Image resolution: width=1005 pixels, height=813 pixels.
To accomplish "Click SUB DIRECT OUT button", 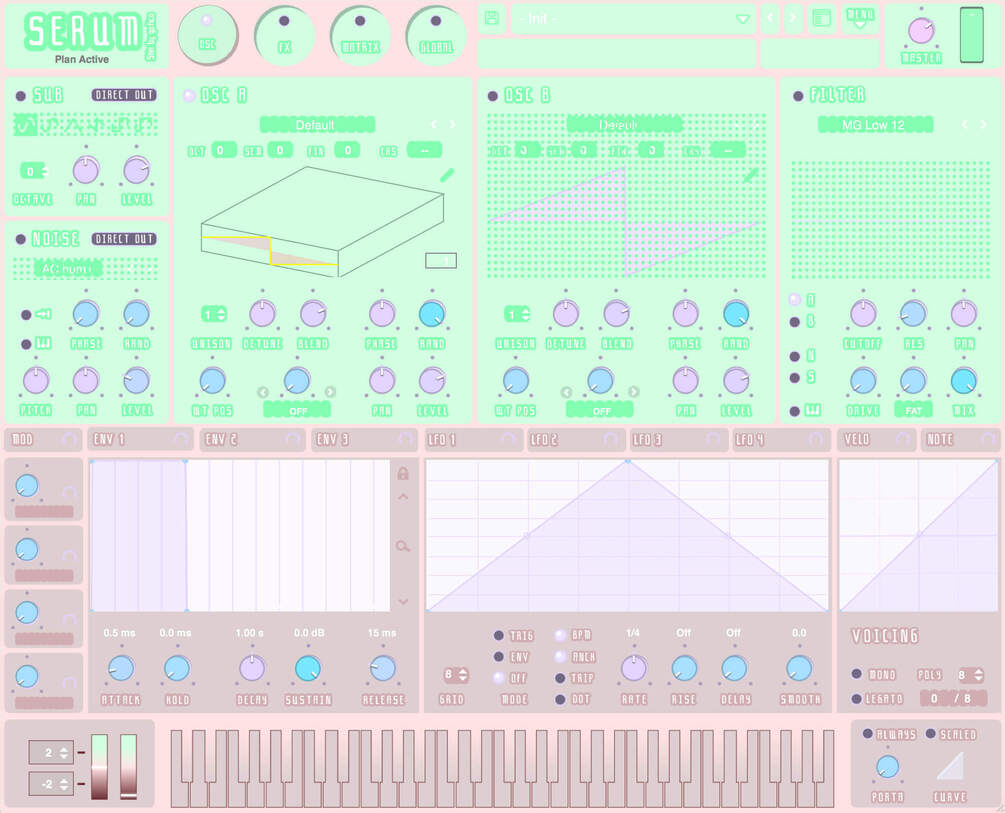I will click(x=124, y=95).
